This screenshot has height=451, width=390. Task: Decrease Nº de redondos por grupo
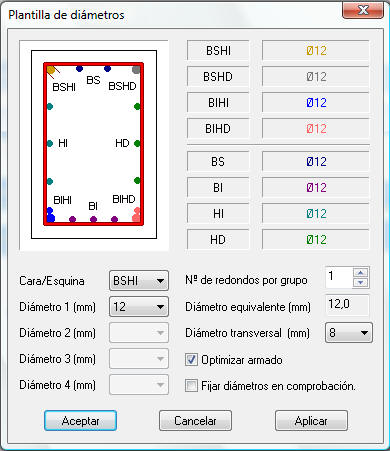point(360,283)
